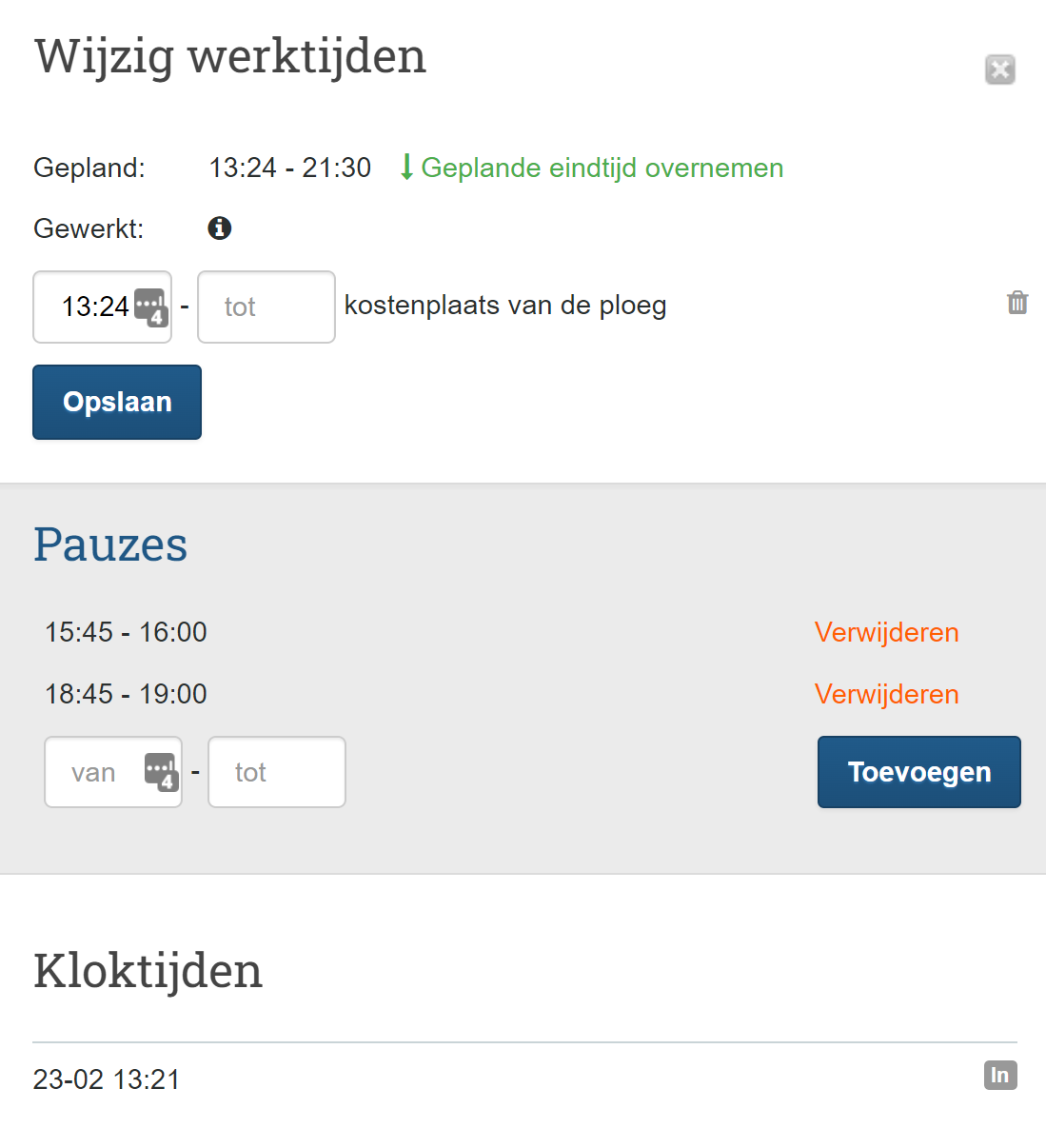The image size is (1046, 1148).
Task: Click the info icon beside Gewerkt
Action: pos(220,228)
